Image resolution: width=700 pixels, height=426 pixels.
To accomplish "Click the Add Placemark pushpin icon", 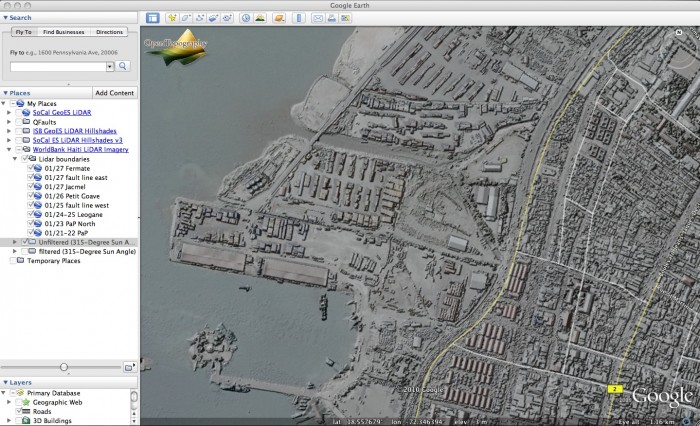I will click(172, 18).
